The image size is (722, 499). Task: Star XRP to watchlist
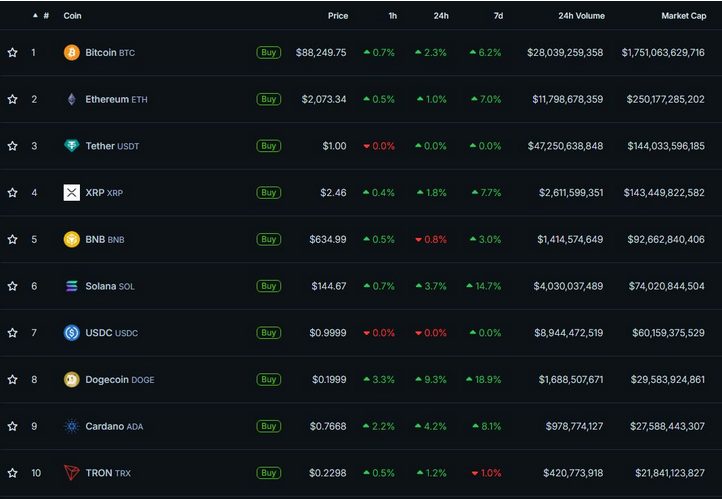[12, 192]
